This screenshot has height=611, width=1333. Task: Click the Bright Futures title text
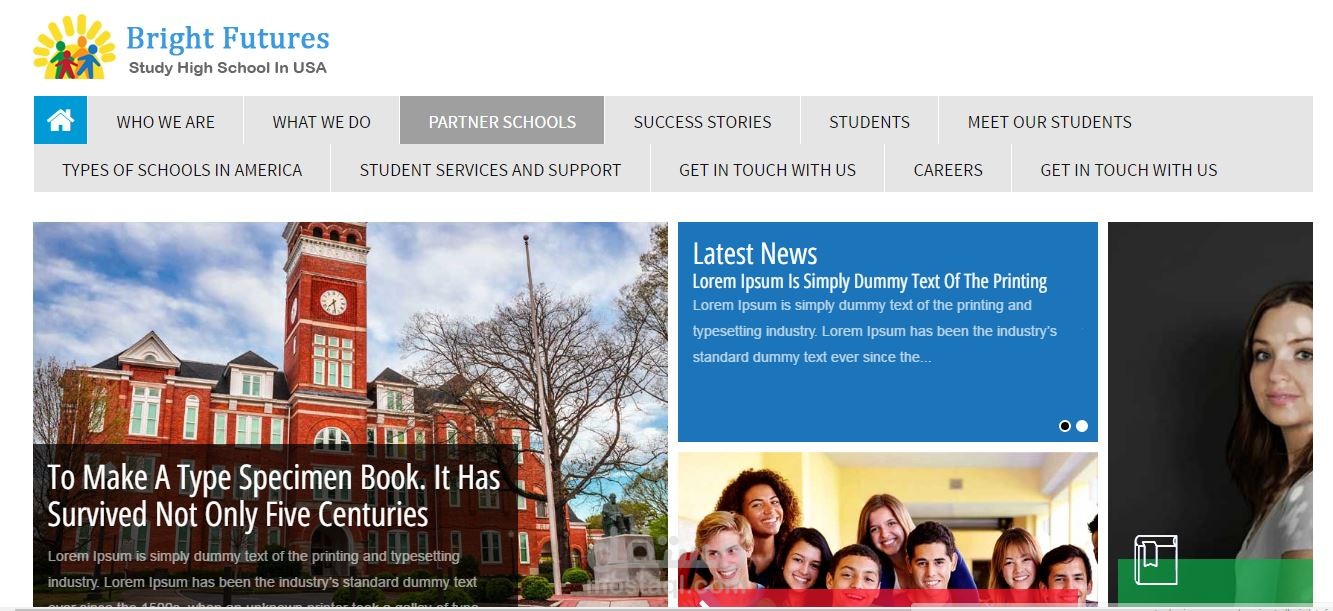click(227, 38)
